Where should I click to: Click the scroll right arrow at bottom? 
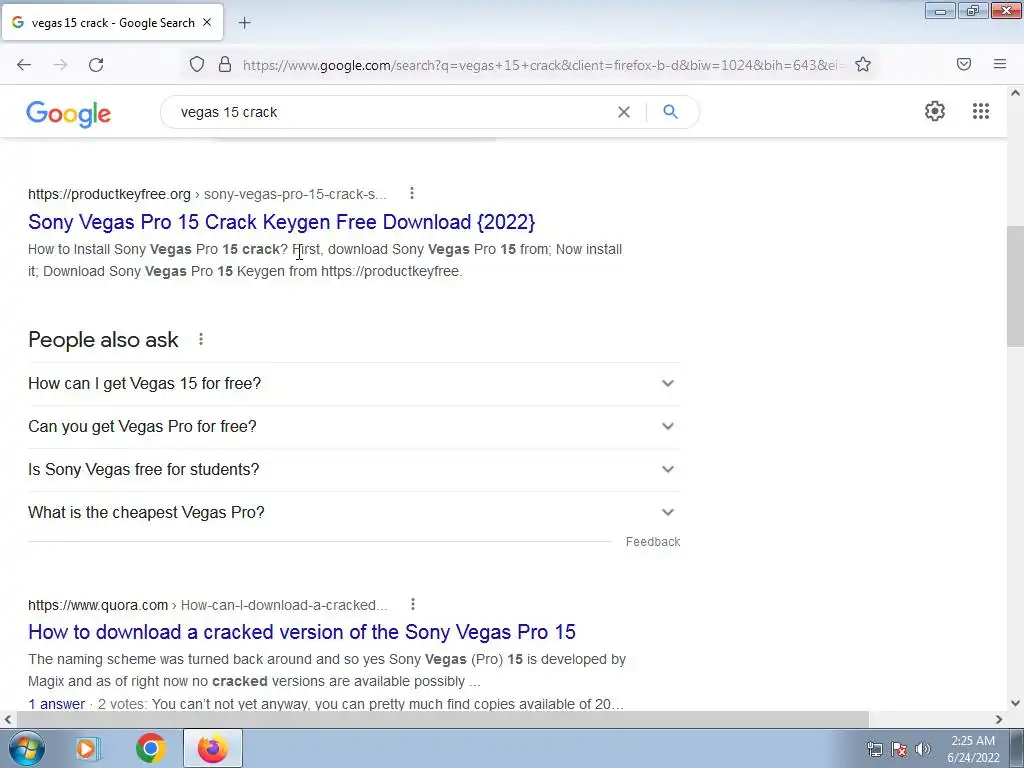coord(999,719)
